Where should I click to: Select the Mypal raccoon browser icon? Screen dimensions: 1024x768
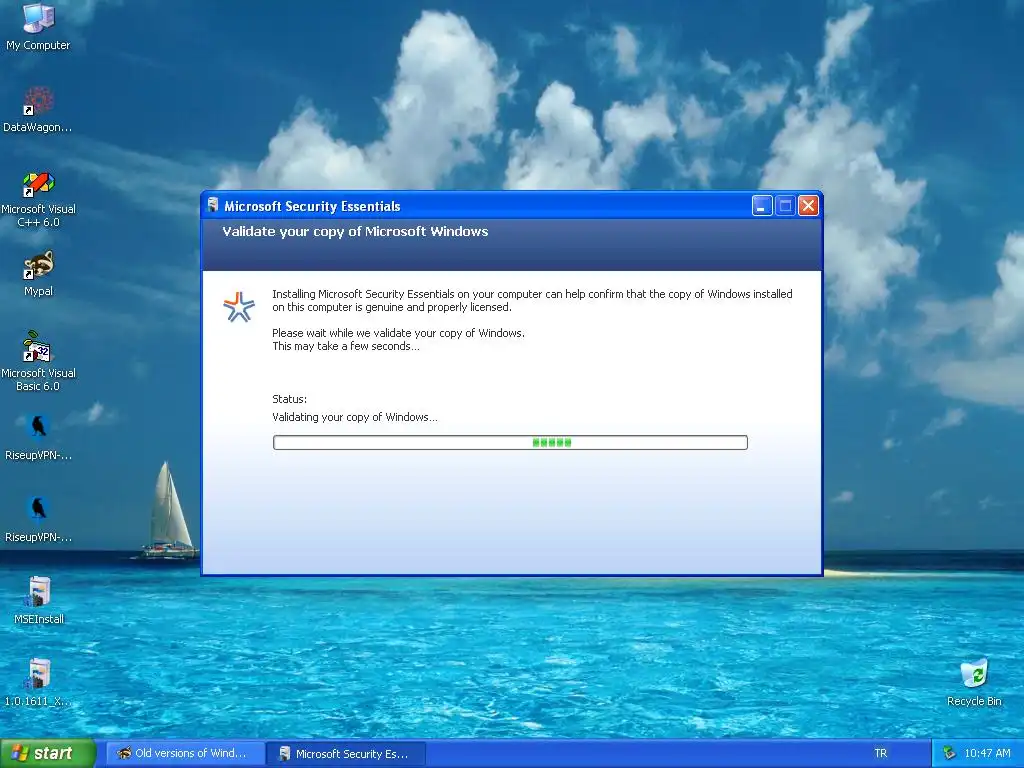[38, 266]
